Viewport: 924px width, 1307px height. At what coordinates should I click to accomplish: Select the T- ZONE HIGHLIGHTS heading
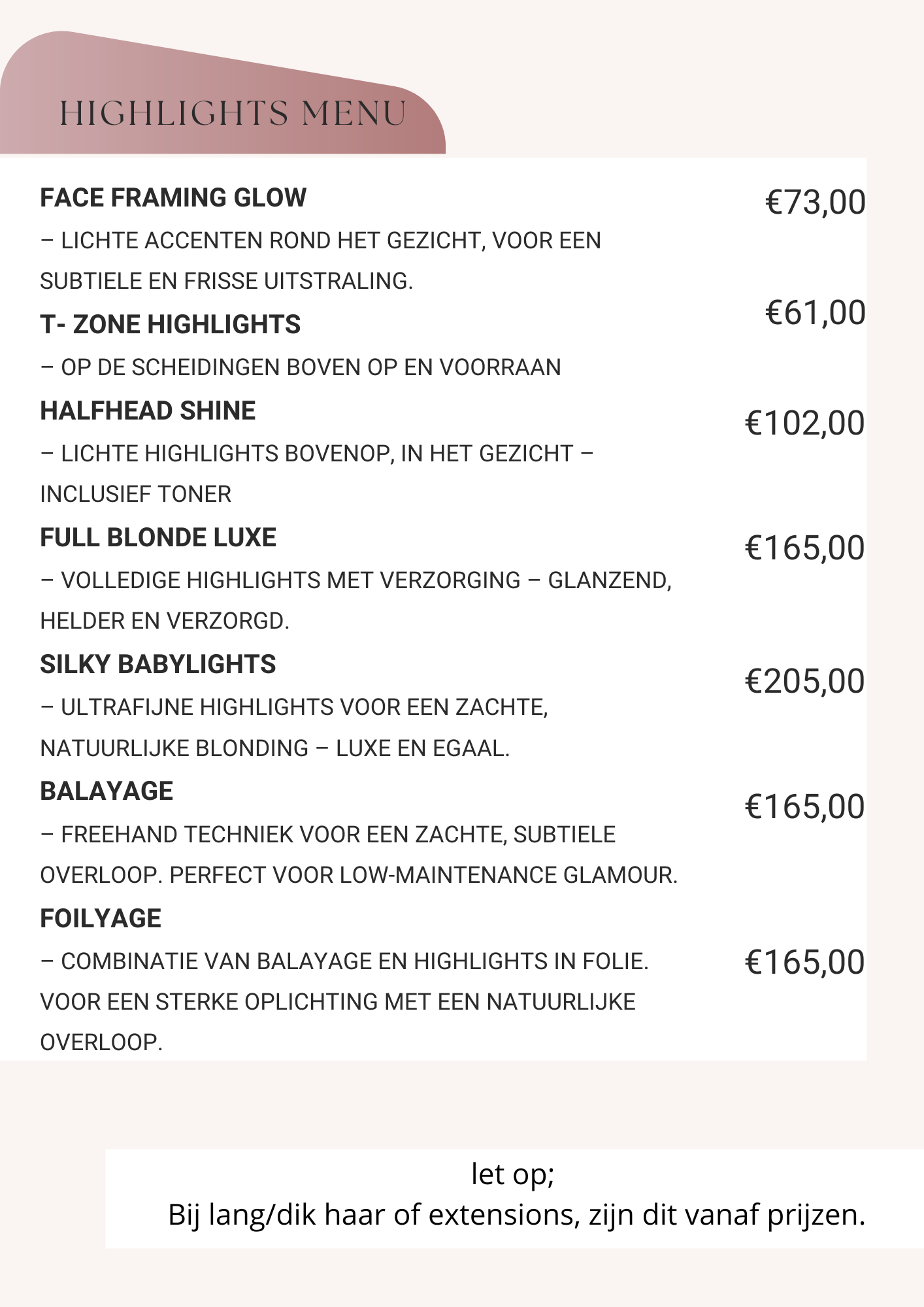click(170, 324)
